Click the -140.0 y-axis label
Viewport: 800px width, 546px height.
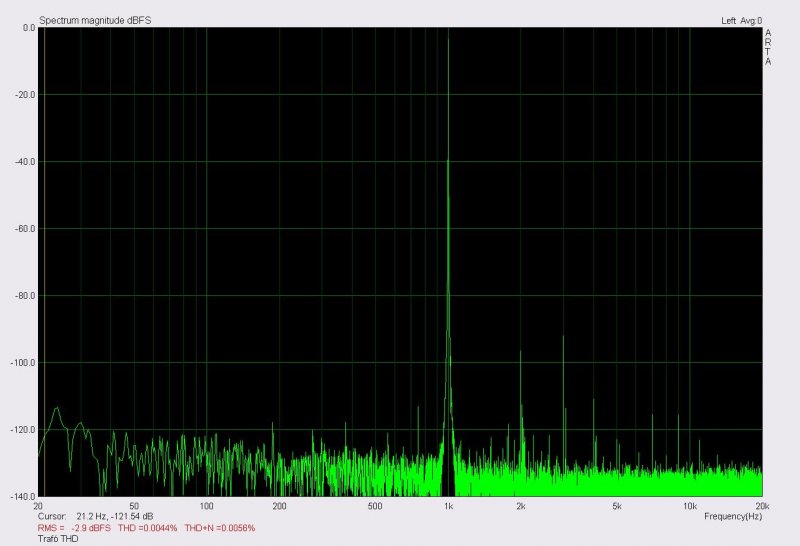(x=23, y=497)
